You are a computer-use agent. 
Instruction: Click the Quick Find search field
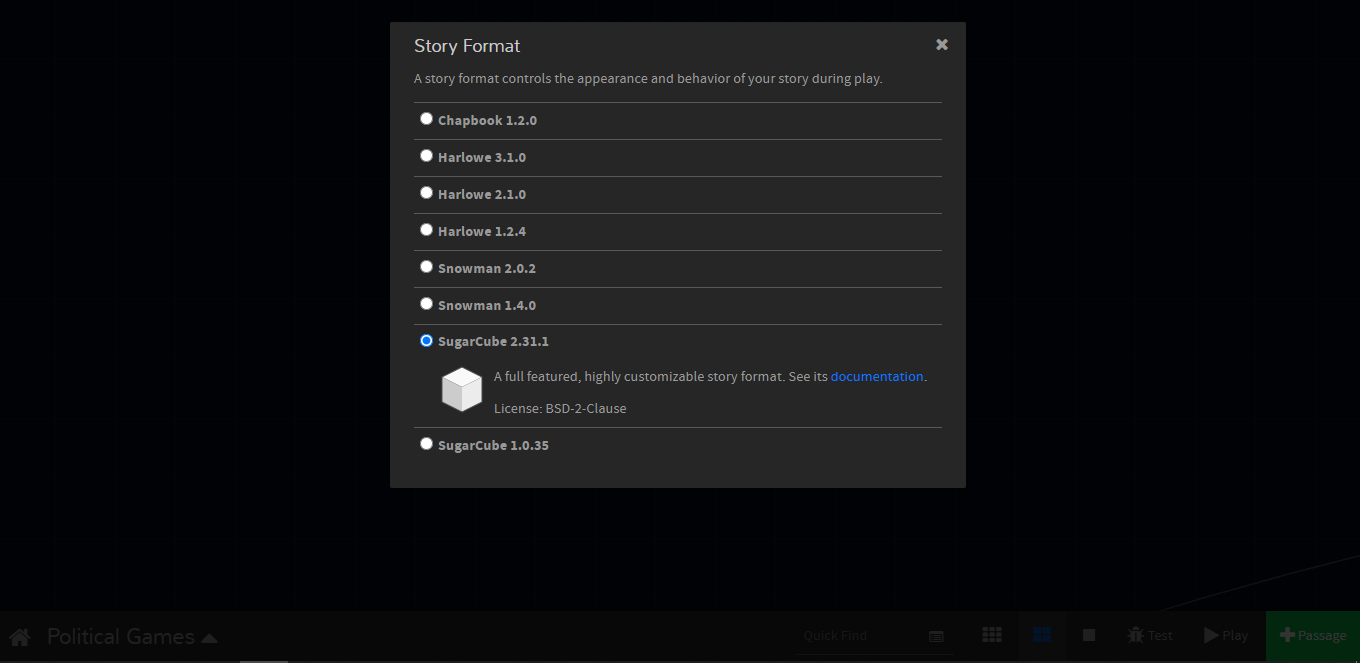coord(862,636)
